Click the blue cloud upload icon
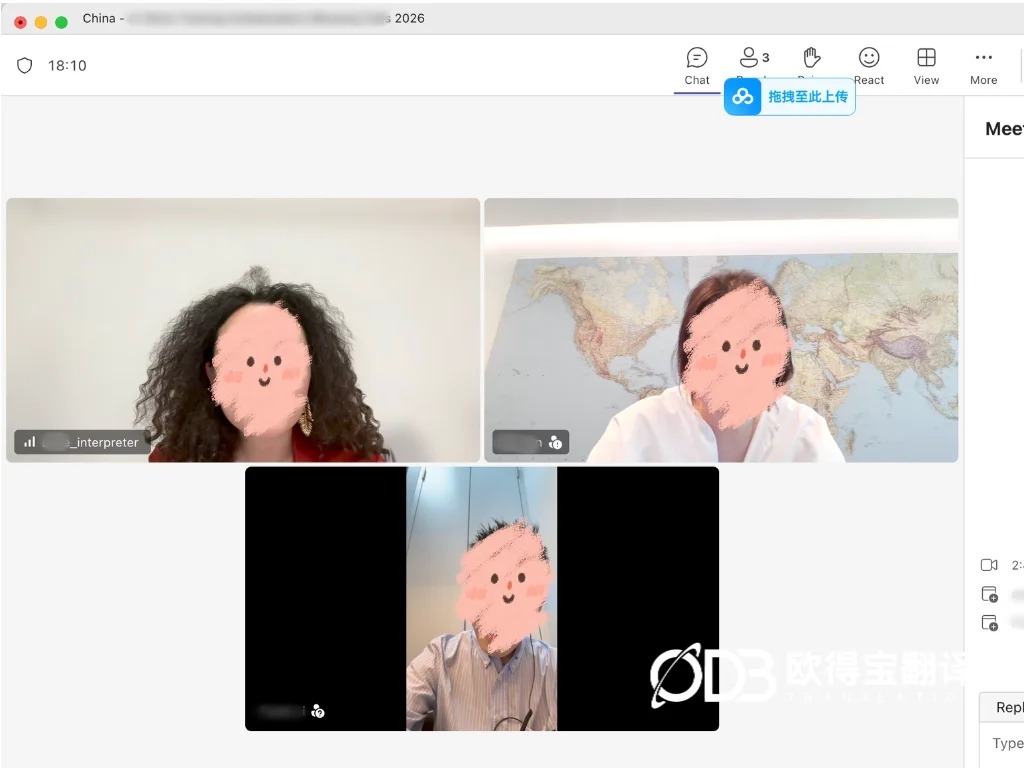 [743, 97]
